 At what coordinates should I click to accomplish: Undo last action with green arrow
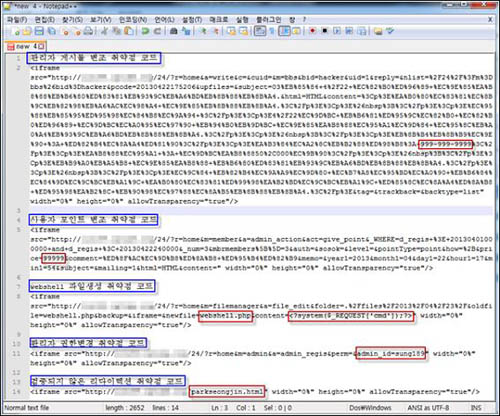[145, 31]
